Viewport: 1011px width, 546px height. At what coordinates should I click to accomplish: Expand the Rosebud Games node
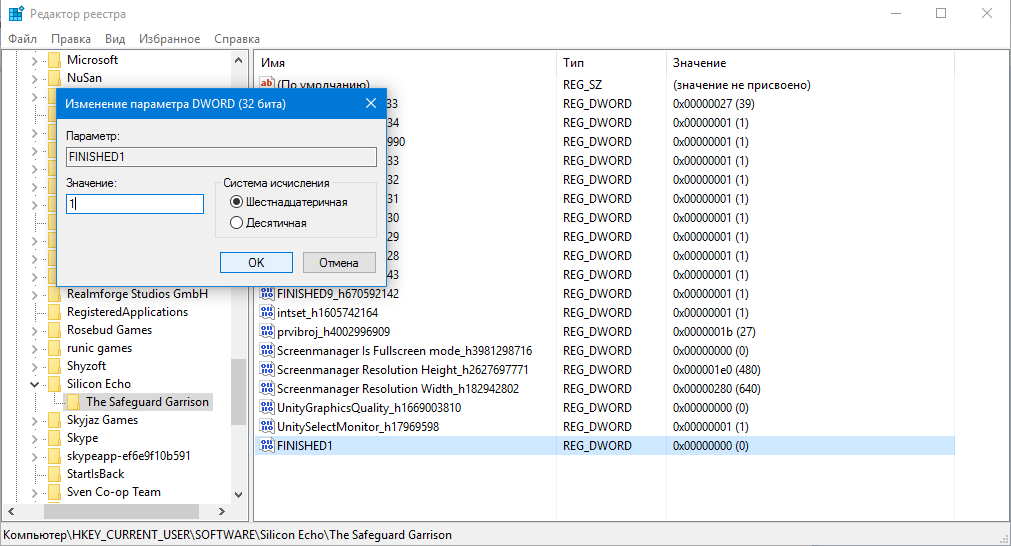coord(35,331)
